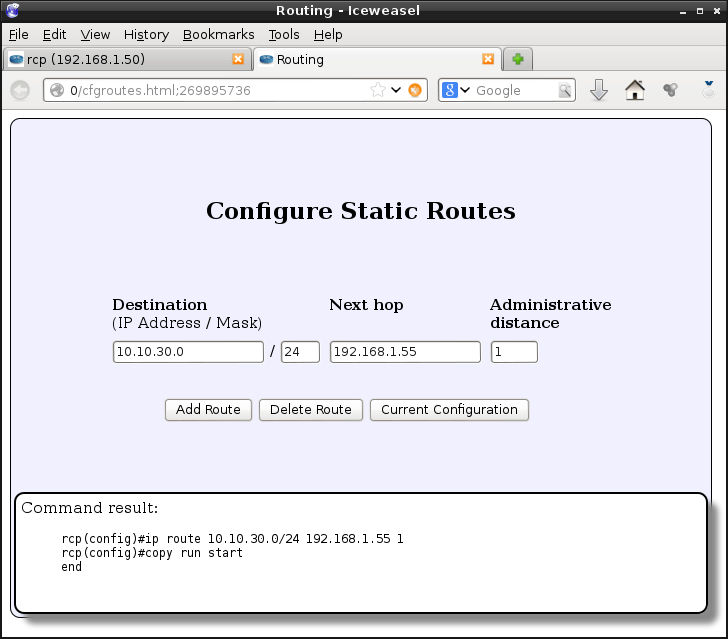Maximize the Iceweasel window
The height and width of the screenshot is (639, 728).
[700, 11]
